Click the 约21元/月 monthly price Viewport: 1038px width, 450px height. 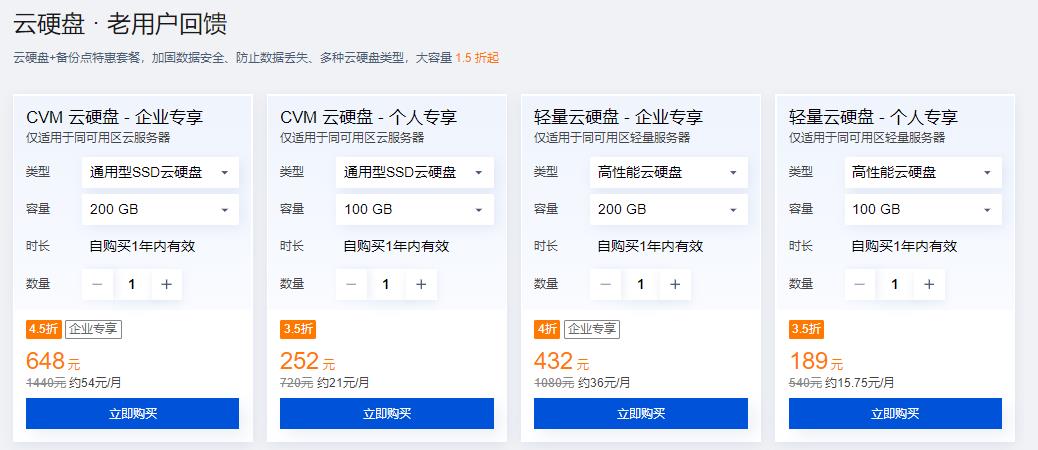[x=343, y=382]
